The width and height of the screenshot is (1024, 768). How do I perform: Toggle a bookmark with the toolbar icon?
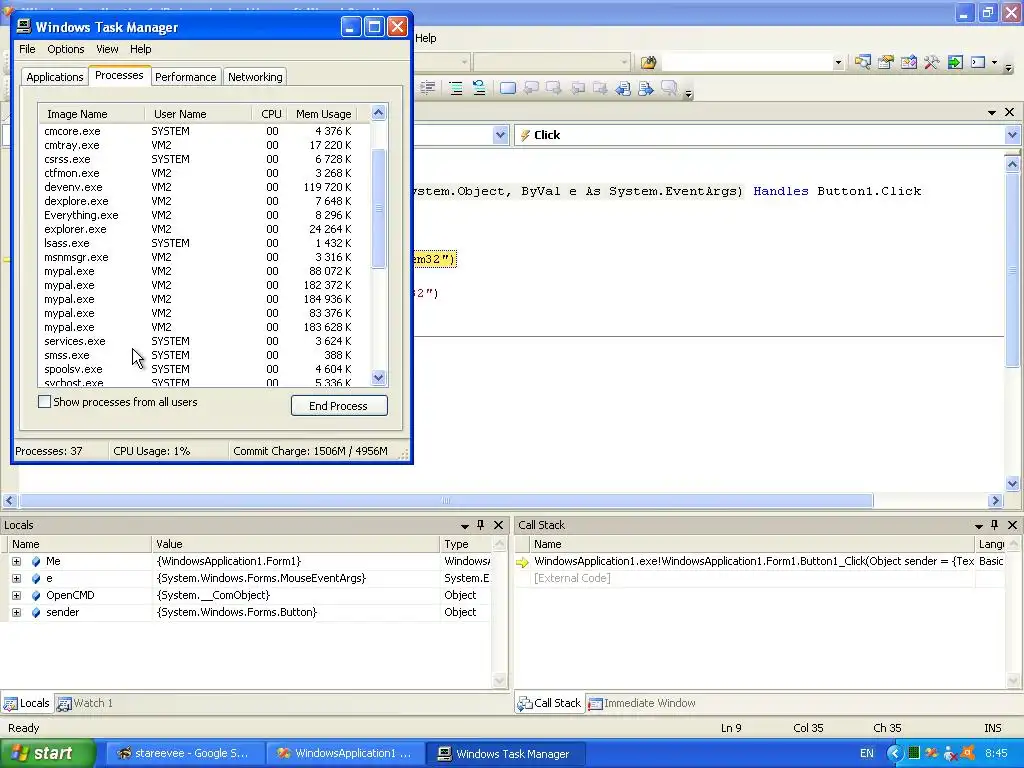click(x=508, y=88)
